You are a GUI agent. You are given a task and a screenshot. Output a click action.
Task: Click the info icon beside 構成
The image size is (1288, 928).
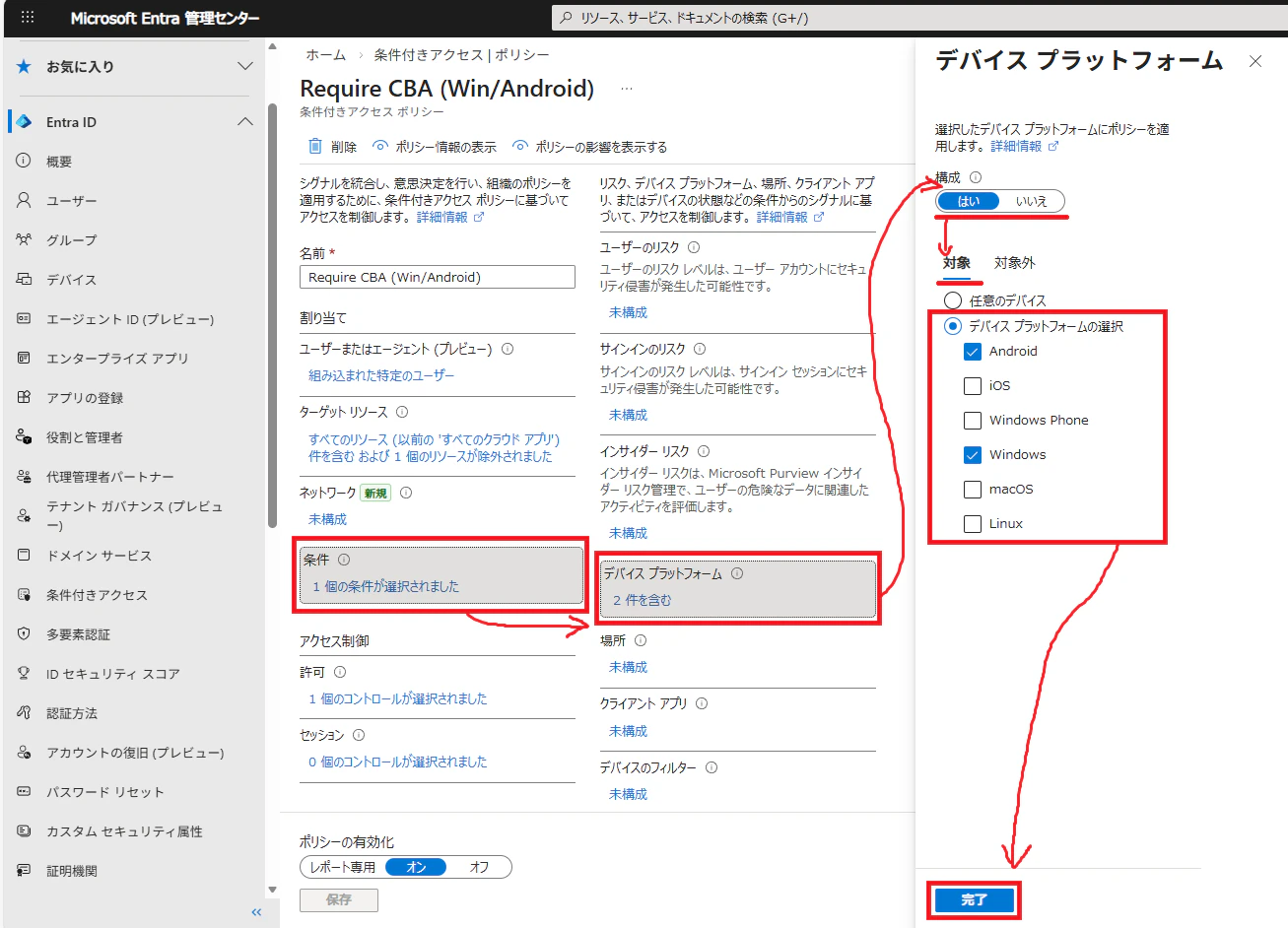pyautogui.click(x=976, y=177)
